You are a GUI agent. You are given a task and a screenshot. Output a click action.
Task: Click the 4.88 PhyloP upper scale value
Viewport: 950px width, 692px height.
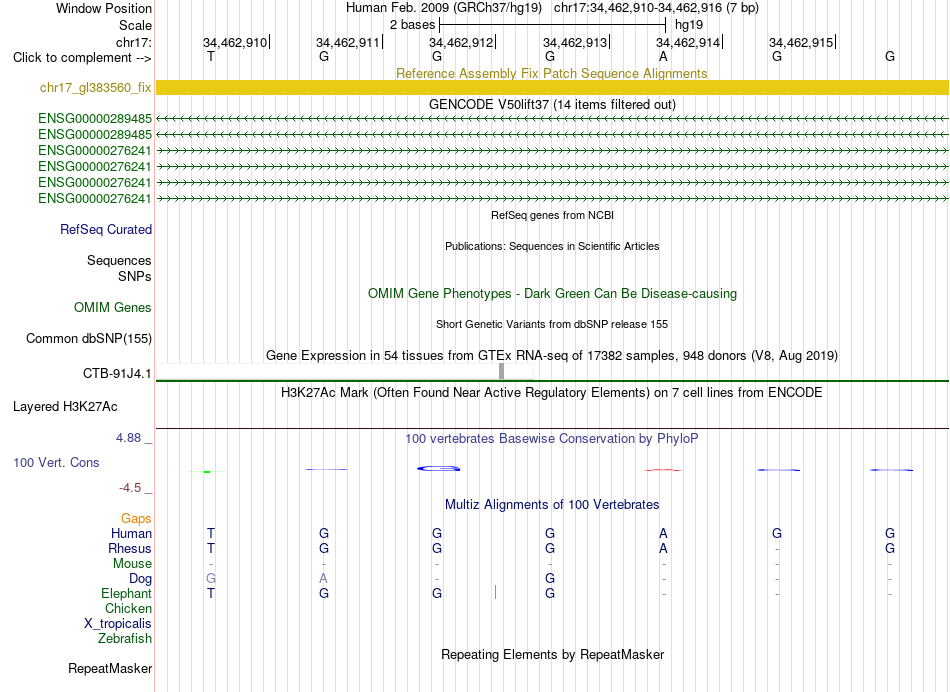click(x=128, y=437)
